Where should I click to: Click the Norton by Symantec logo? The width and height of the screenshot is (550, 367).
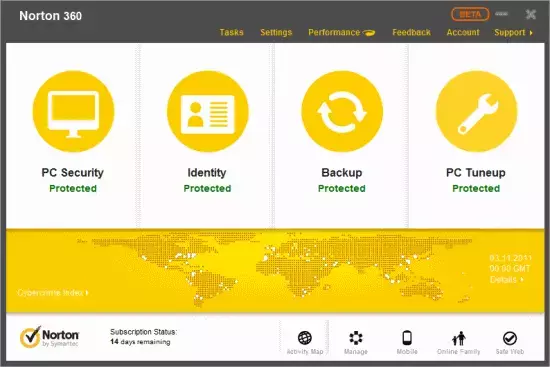coord(49,337)
